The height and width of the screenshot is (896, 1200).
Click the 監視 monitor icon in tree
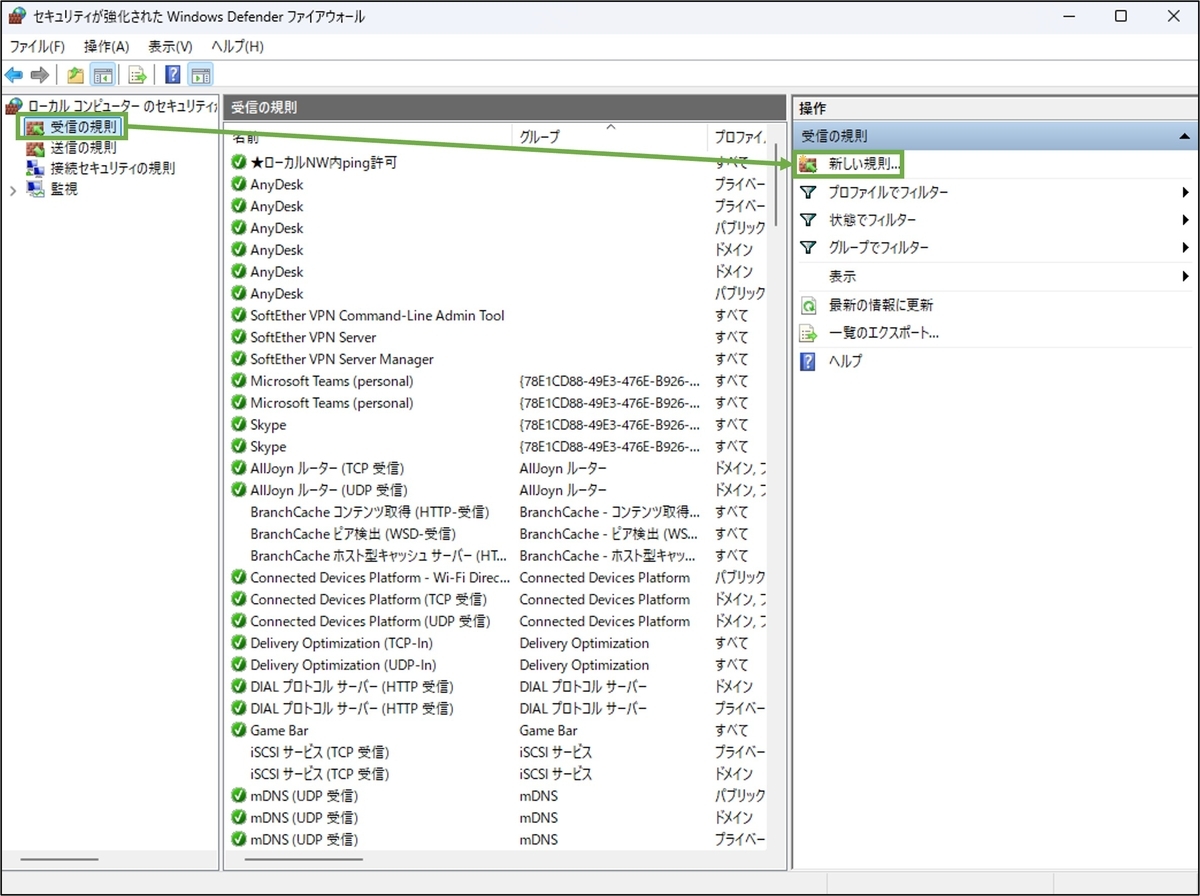point(35,189)
